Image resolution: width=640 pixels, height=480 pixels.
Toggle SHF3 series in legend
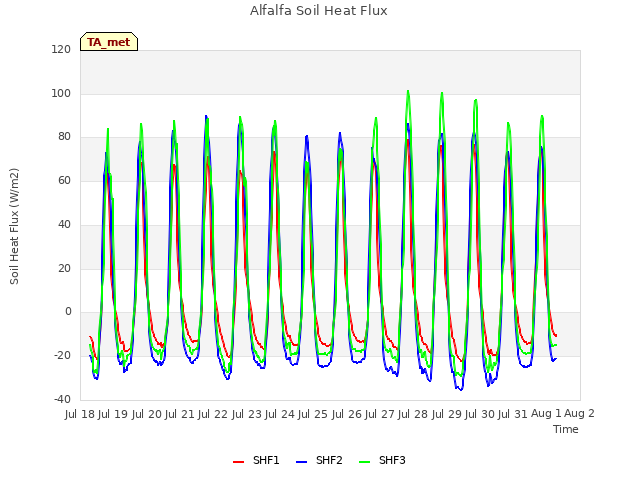tap(382, 460)
